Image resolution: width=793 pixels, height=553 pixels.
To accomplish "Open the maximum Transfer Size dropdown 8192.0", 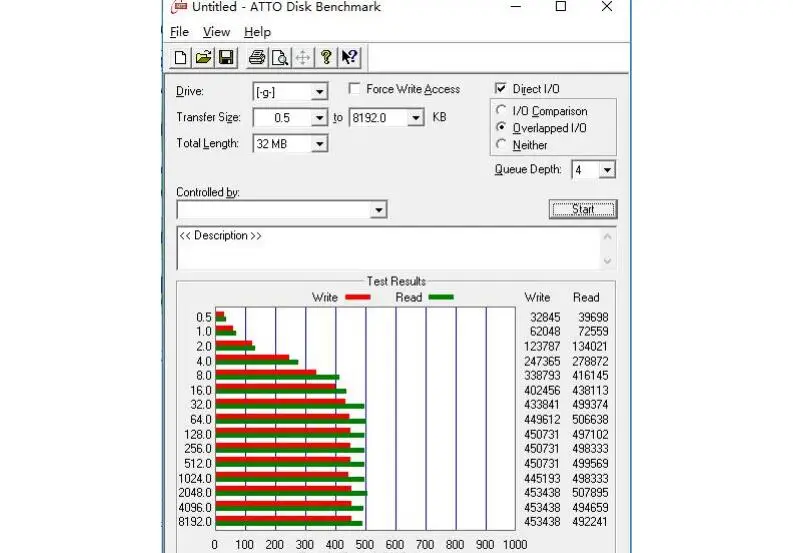I will pyautogui.click(x=415, y=118).
